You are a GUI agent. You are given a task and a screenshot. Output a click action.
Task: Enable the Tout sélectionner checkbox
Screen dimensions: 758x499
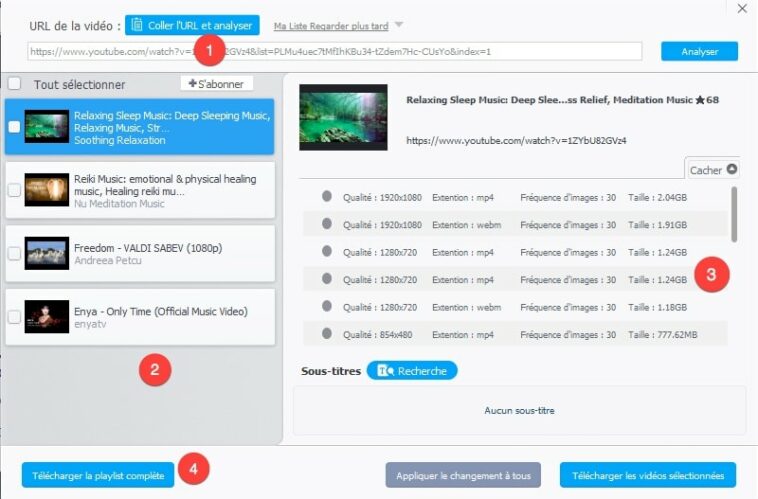[x=14, y=84]
